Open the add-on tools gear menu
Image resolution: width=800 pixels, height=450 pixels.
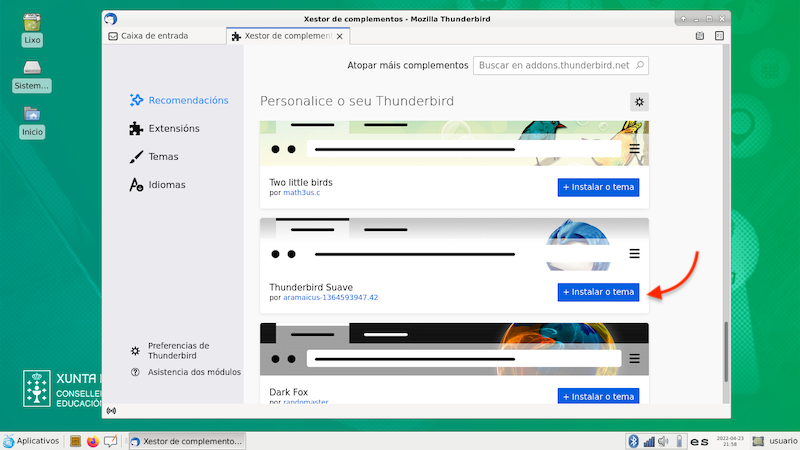639,102
